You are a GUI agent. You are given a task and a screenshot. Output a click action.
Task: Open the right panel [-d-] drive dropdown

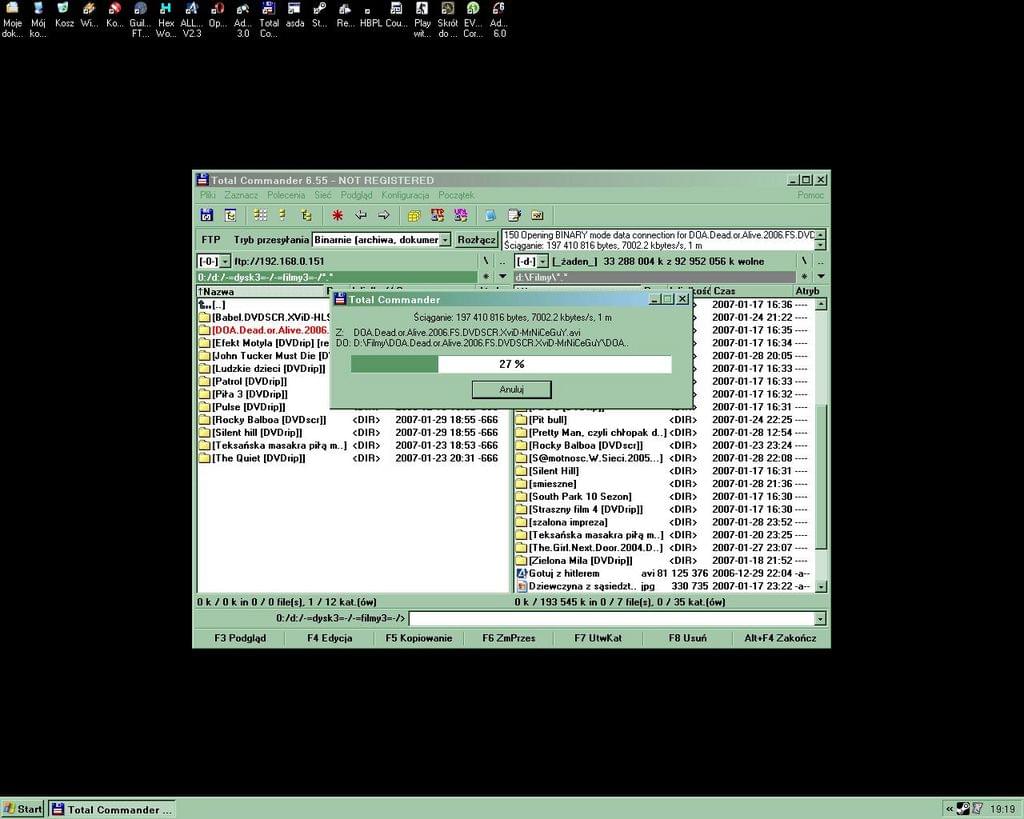542,261
